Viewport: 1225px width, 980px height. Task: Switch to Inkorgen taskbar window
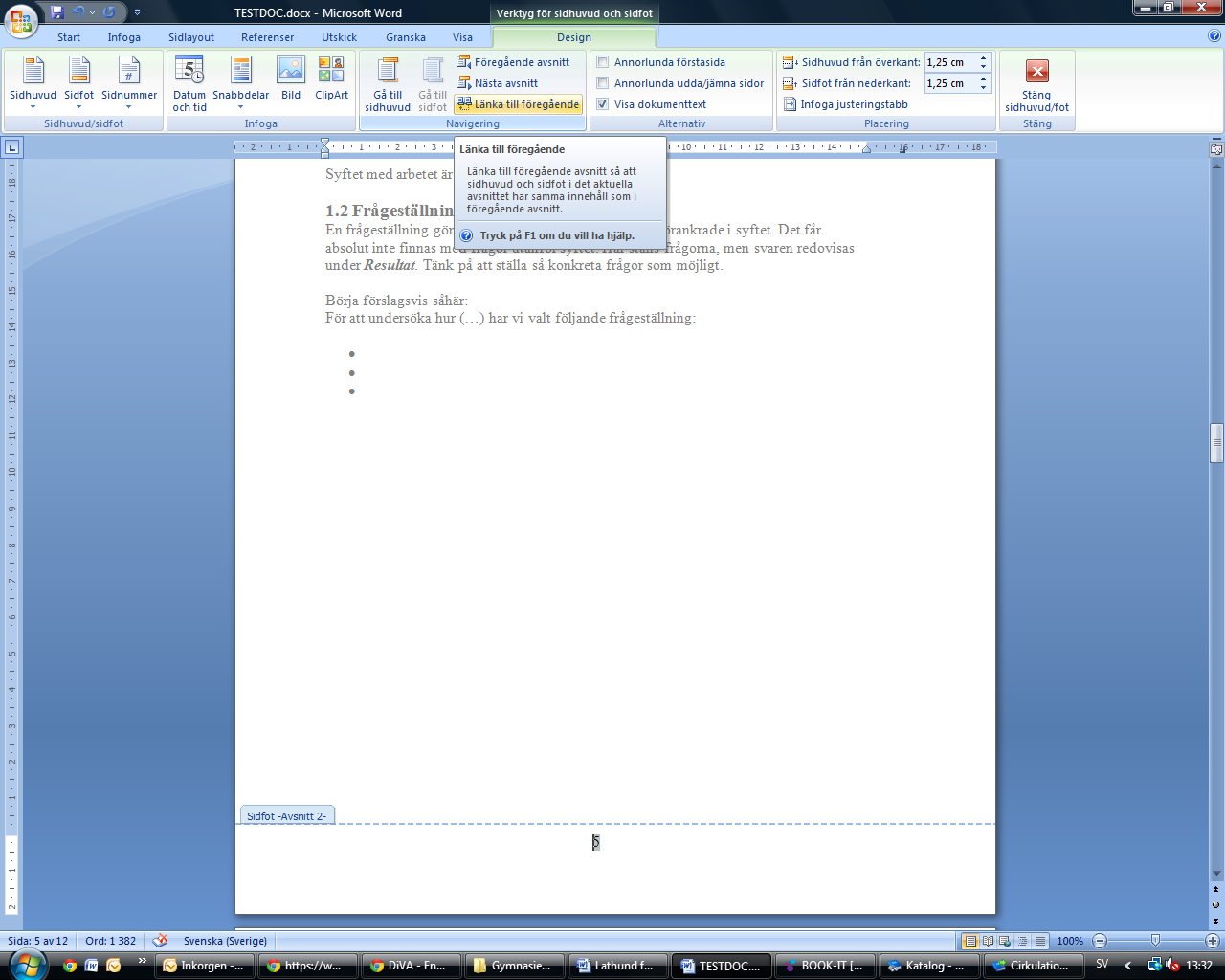207,966
